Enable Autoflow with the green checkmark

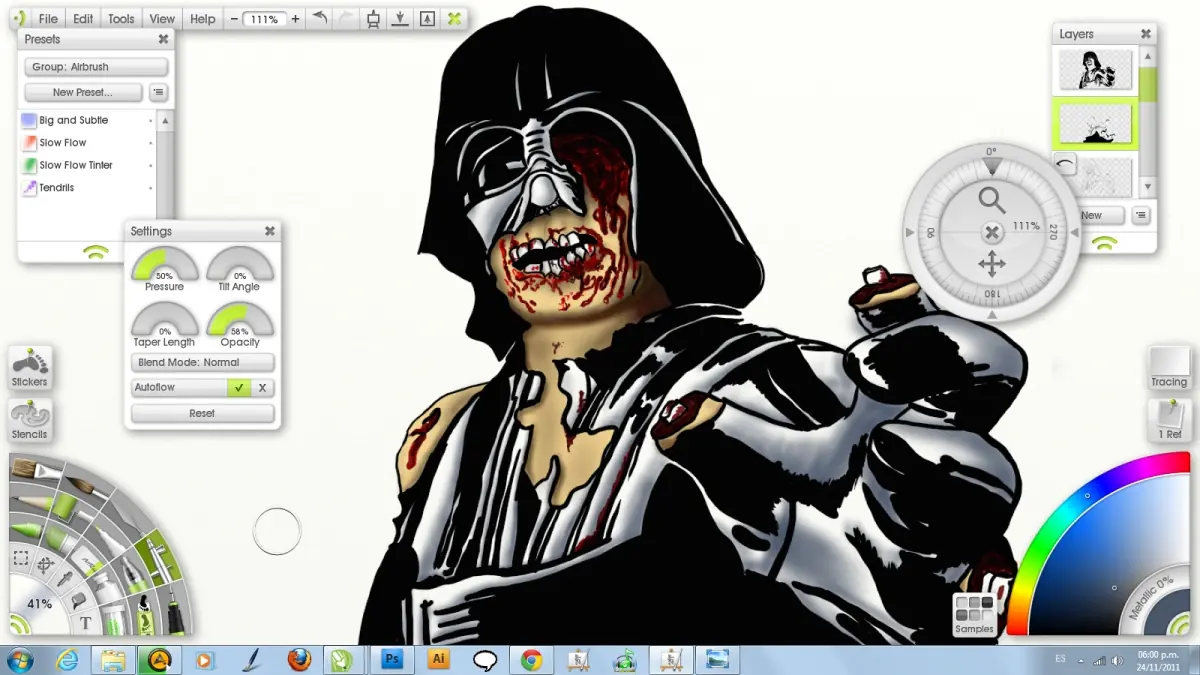[238, 388]
